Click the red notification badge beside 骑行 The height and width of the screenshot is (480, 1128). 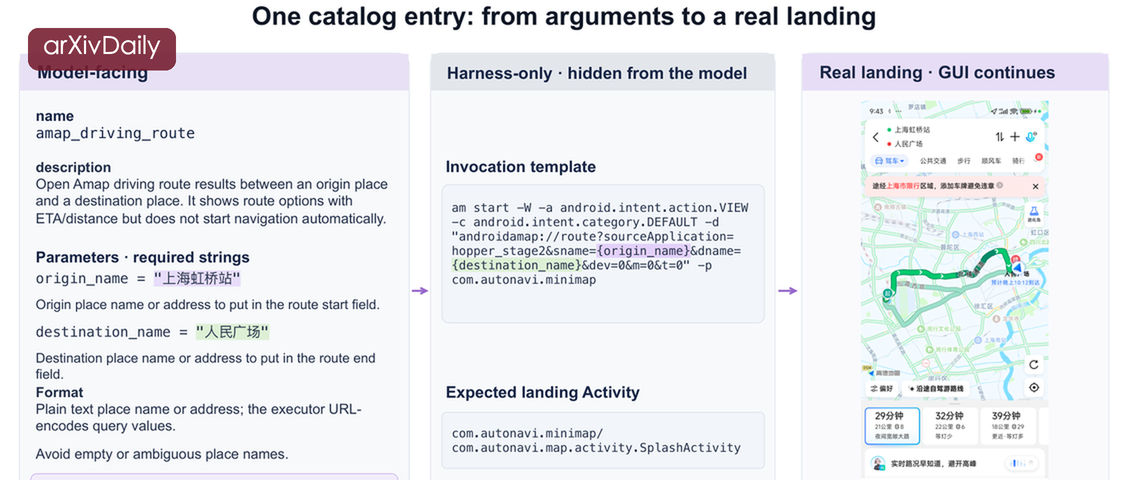1038,157
